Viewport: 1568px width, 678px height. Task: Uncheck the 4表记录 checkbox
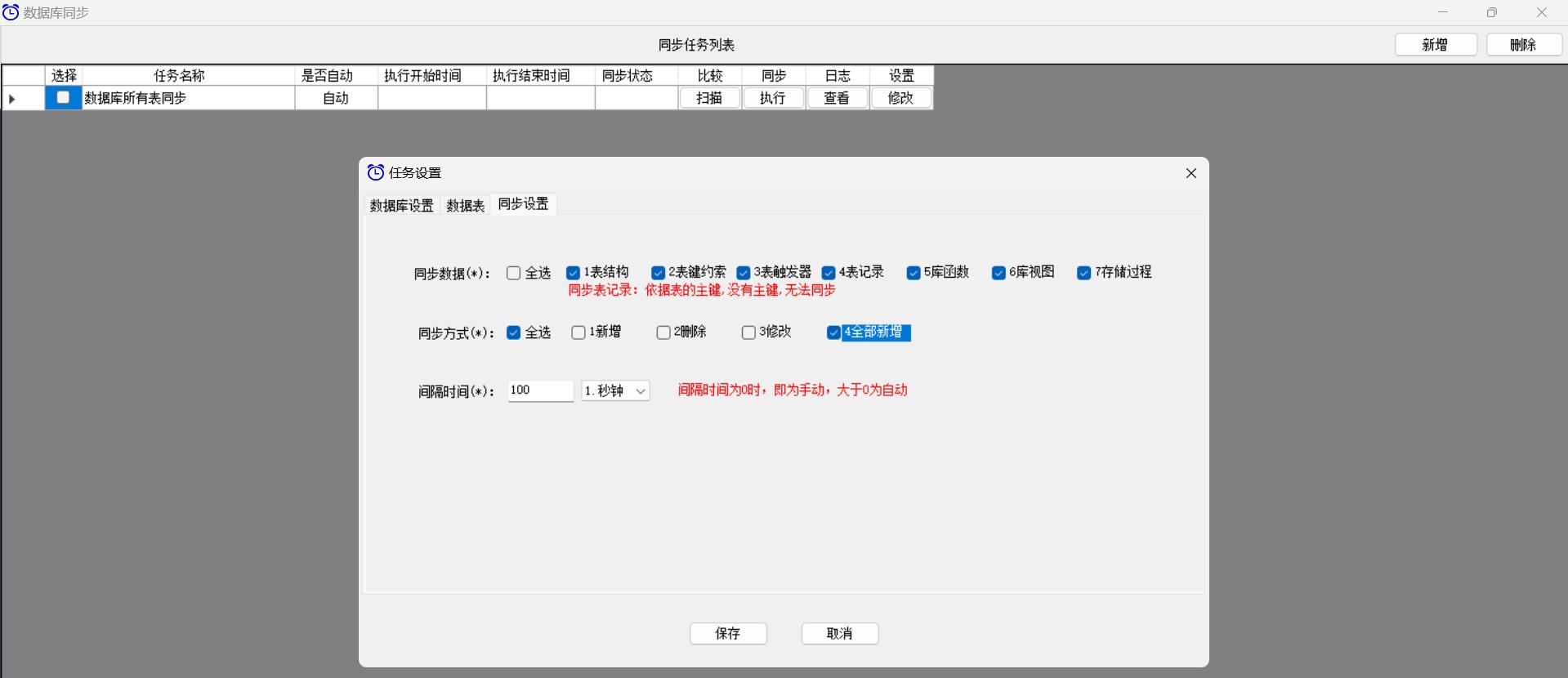coord(829,273)
